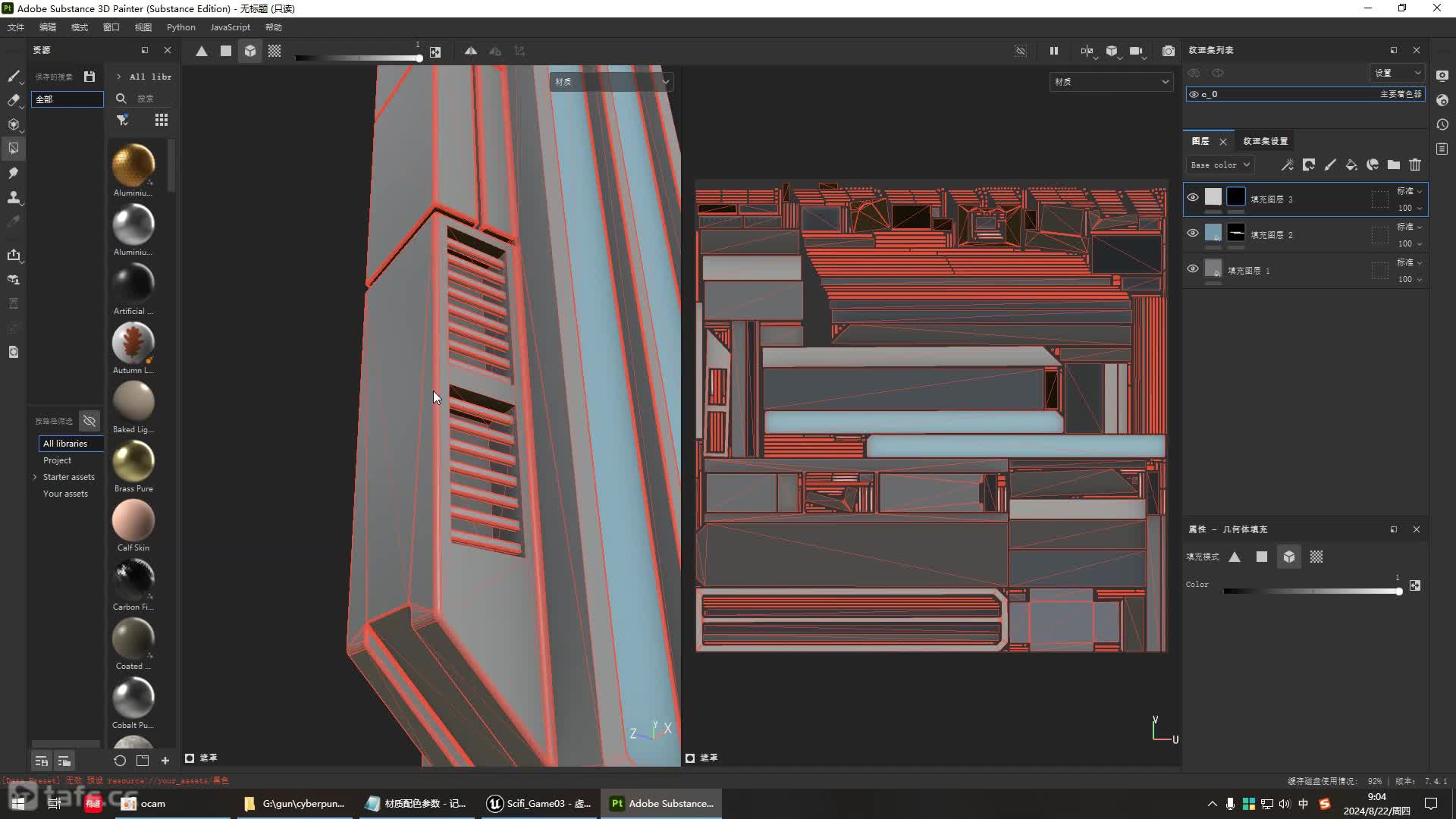Add a fill layer with bucket icon
This screenshot has height=819, width=1456.
[x=1351, y=165]
